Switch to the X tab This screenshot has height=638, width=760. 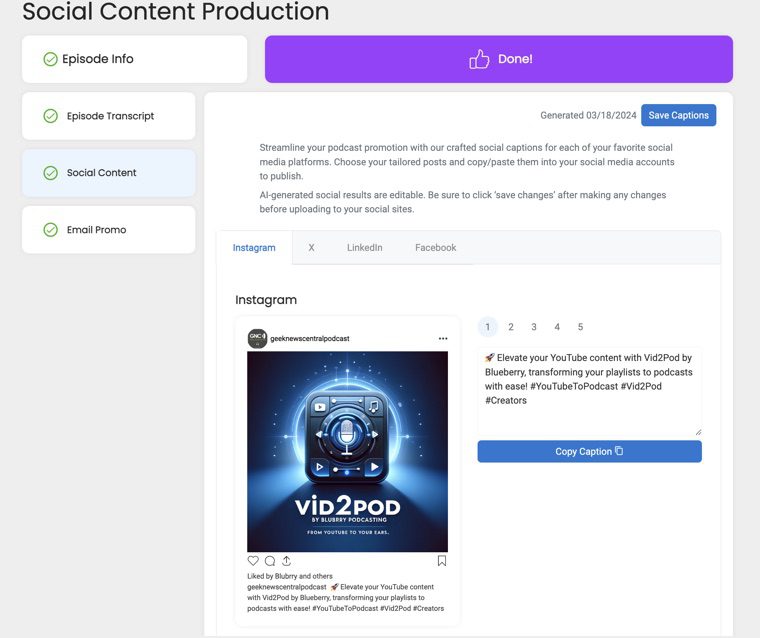tap(311, 248)
